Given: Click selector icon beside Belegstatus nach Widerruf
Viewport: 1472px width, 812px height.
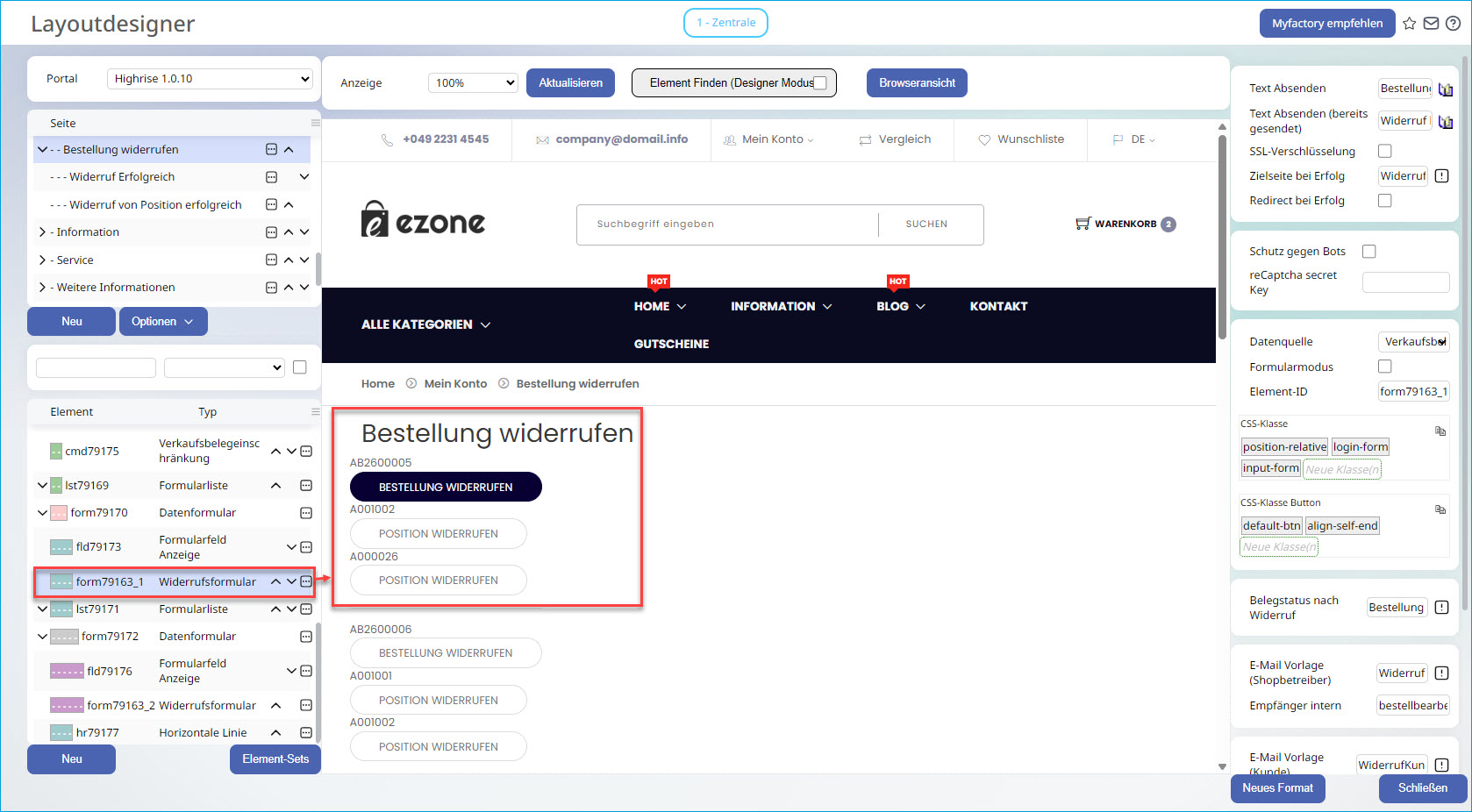Looking at the screenshot, I should click(1441, 608).
